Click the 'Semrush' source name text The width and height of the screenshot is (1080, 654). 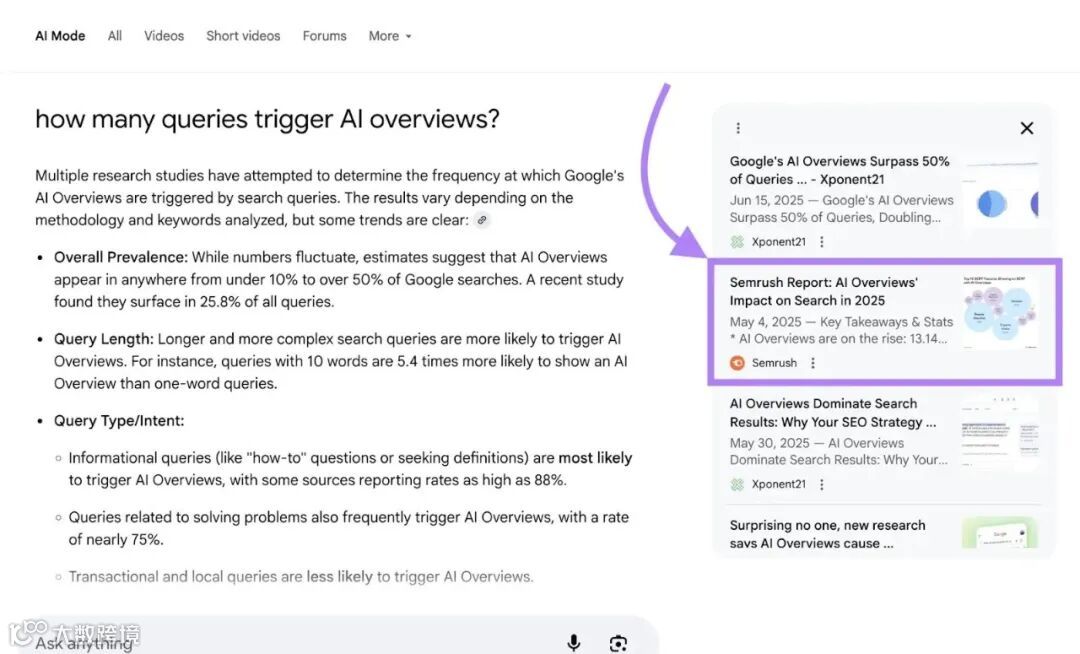[x=774, y=363]
